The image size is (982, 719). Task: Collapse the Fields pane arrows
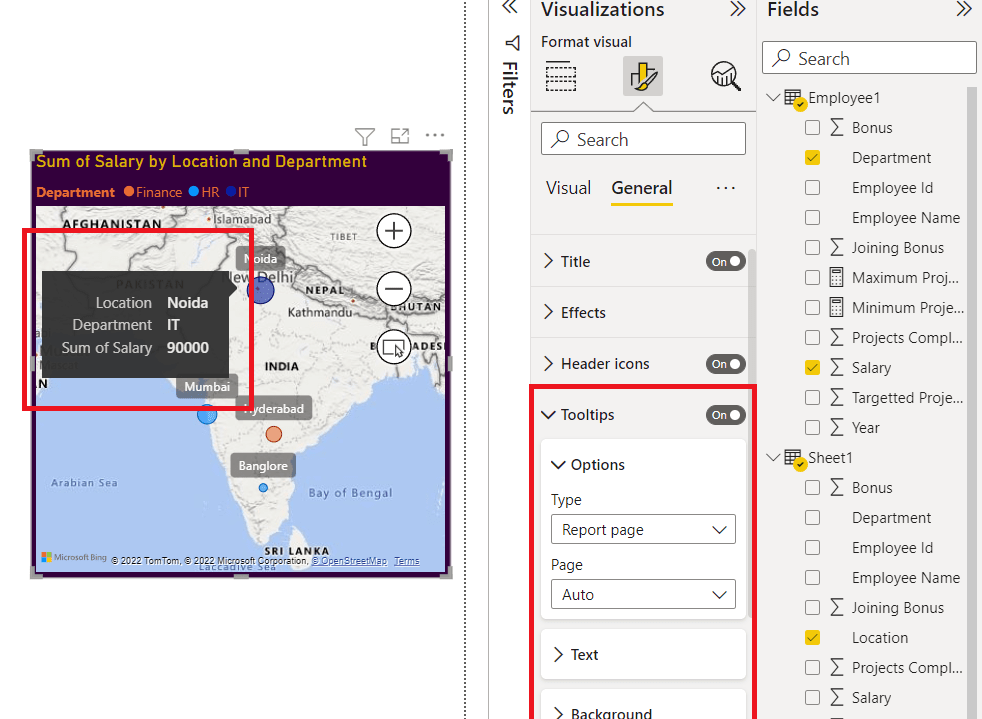click(964, 9)
